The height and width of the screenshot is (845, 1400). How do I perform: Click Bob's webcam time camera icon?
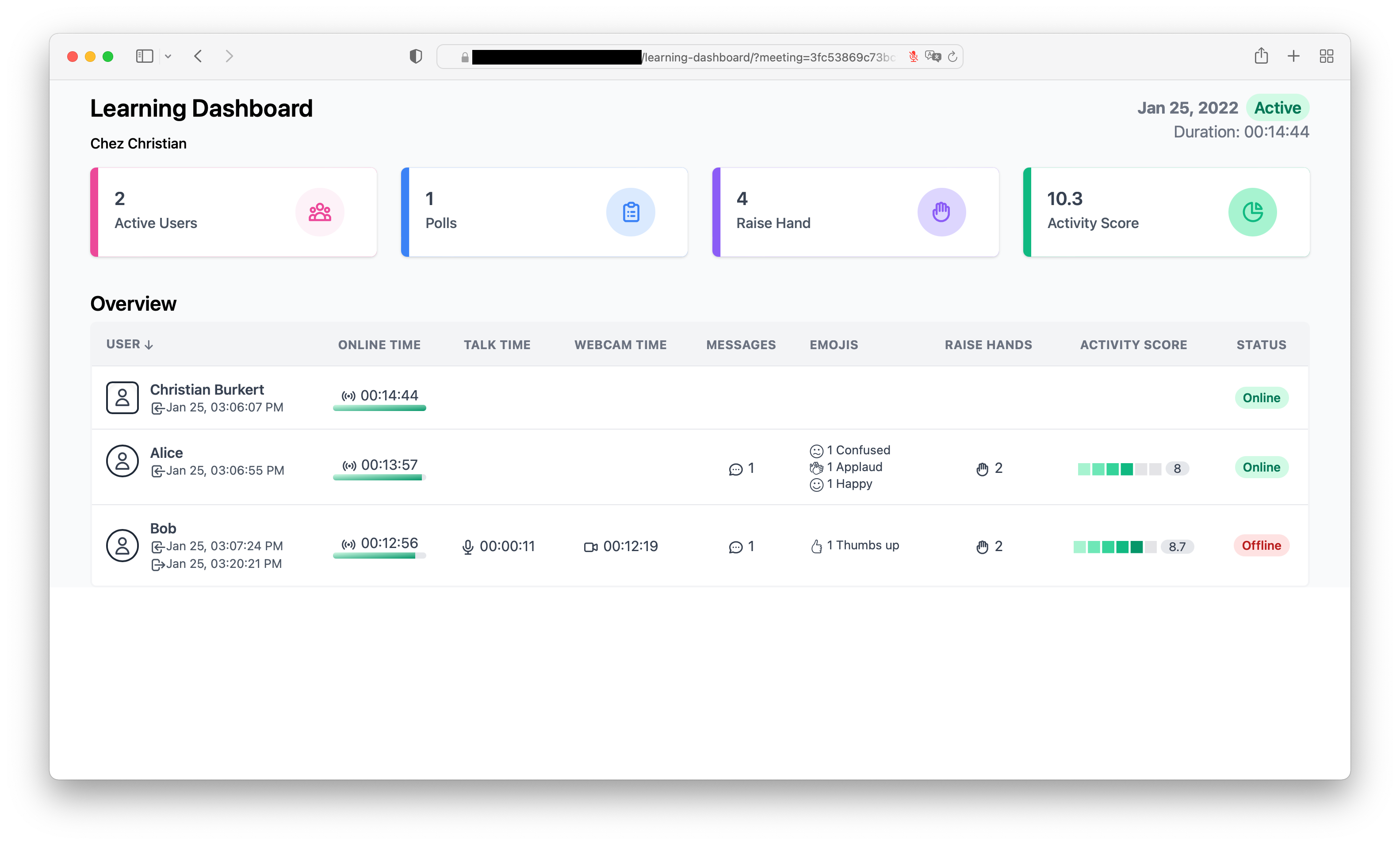[591, 547]
